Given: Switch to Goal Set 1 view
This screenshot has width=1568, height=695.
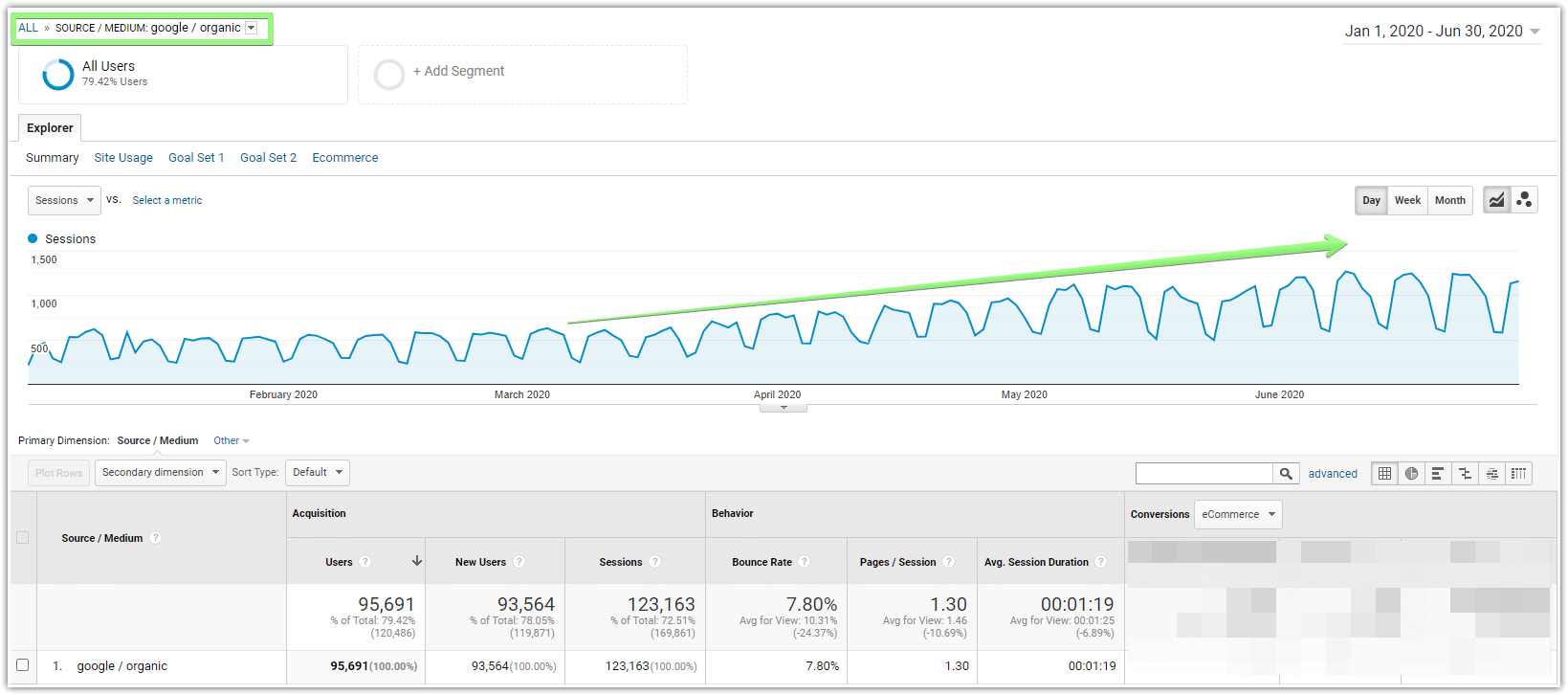Looking at the screenshot, I should 196,158.
